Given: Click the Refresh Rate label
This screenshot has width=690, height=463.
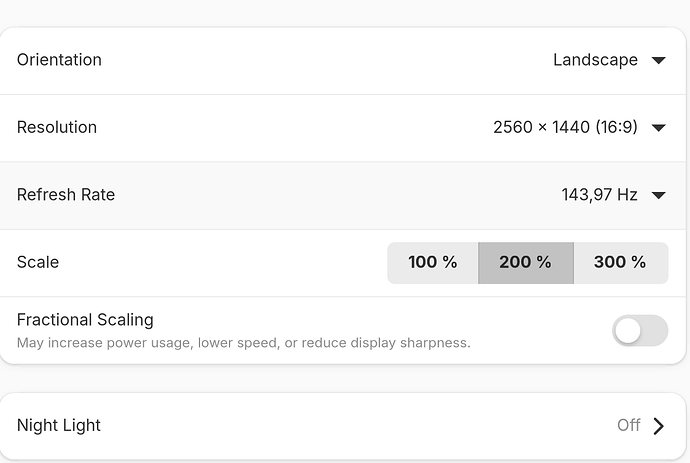Looking at the screenshot, I should pos(66,195).
